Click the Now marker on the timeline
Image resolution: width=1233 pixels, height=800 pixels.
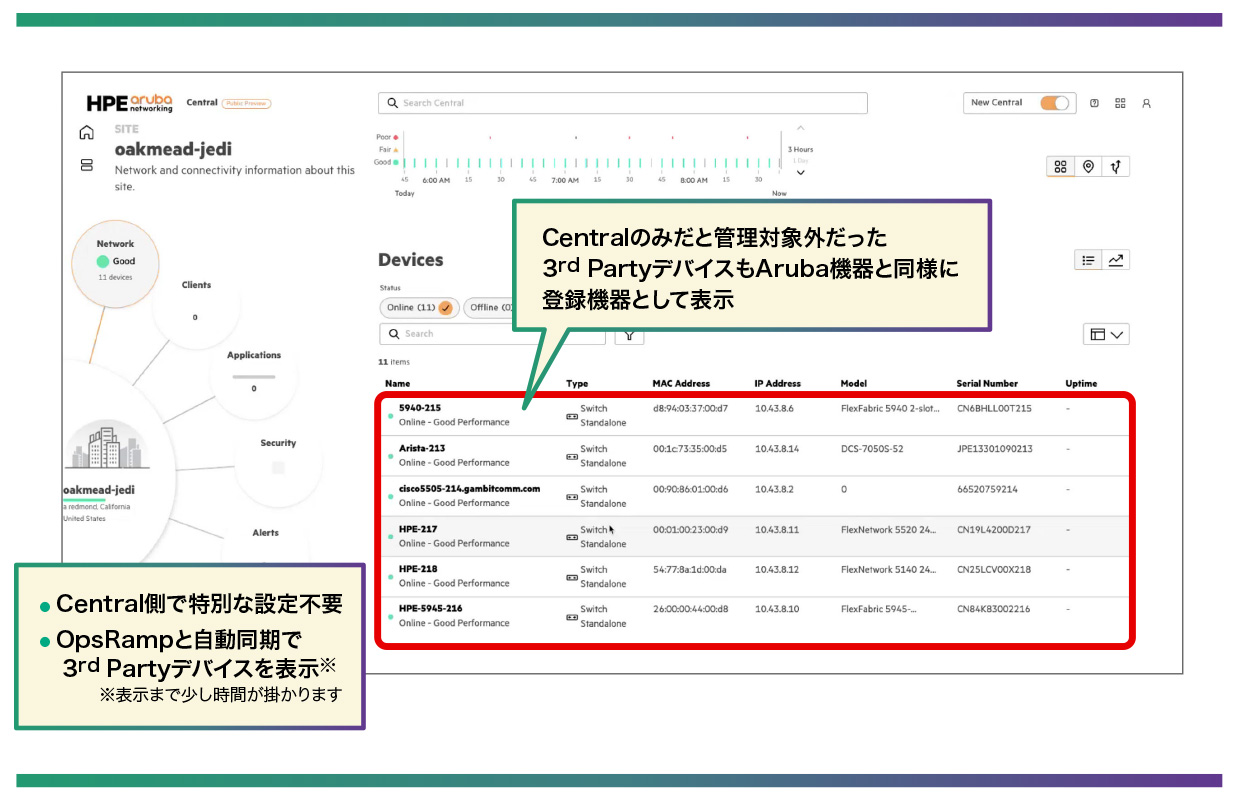tap(779, 194)
